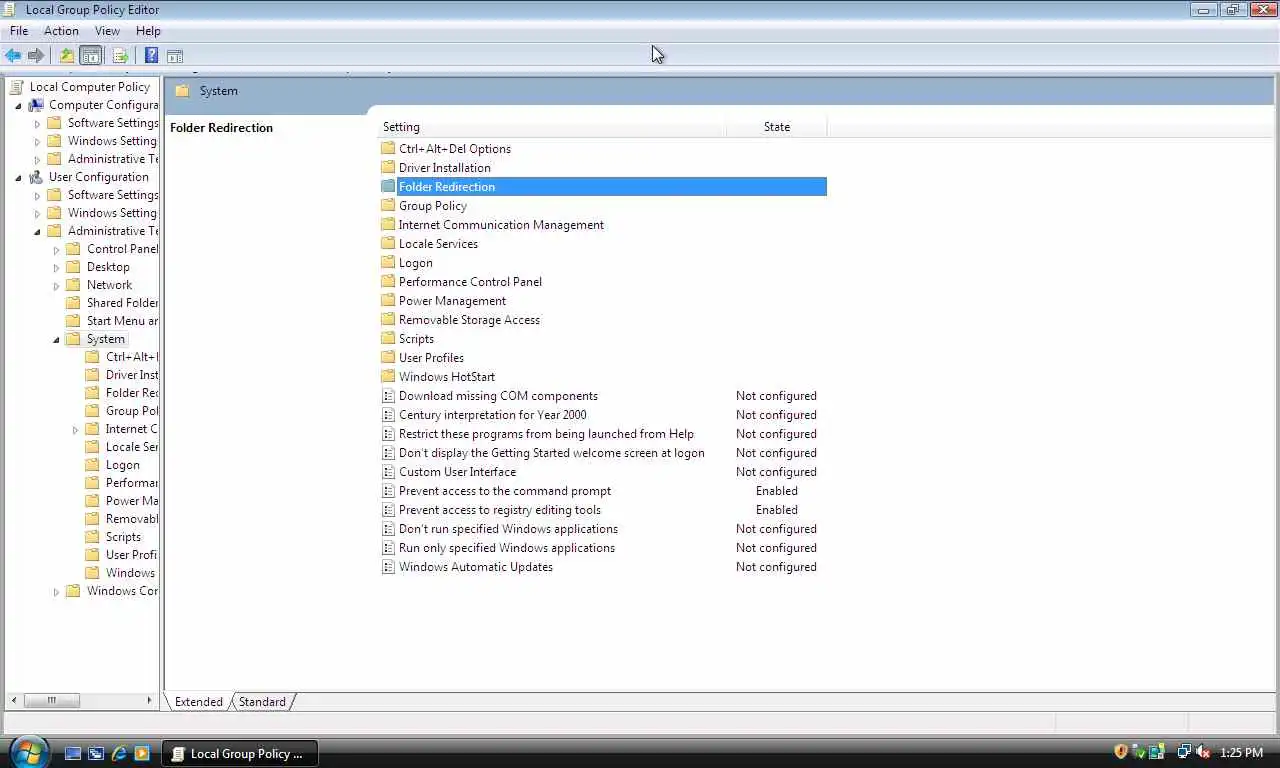
Task: Expand the Windows Components tree node
Action: 57,591
